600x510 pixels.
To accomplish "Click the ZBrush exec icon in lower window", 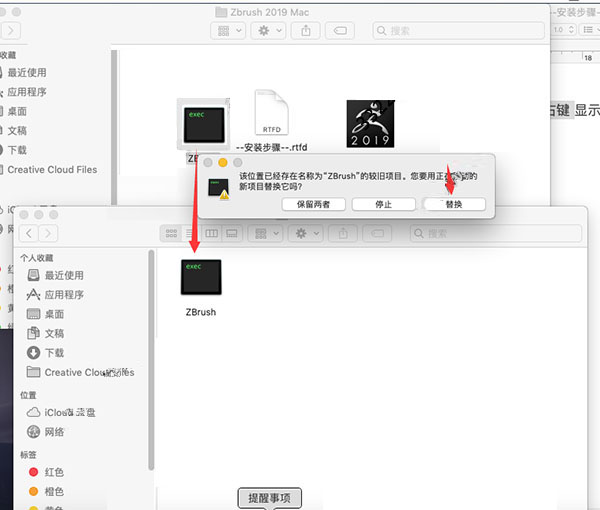I will pos(201,277).
